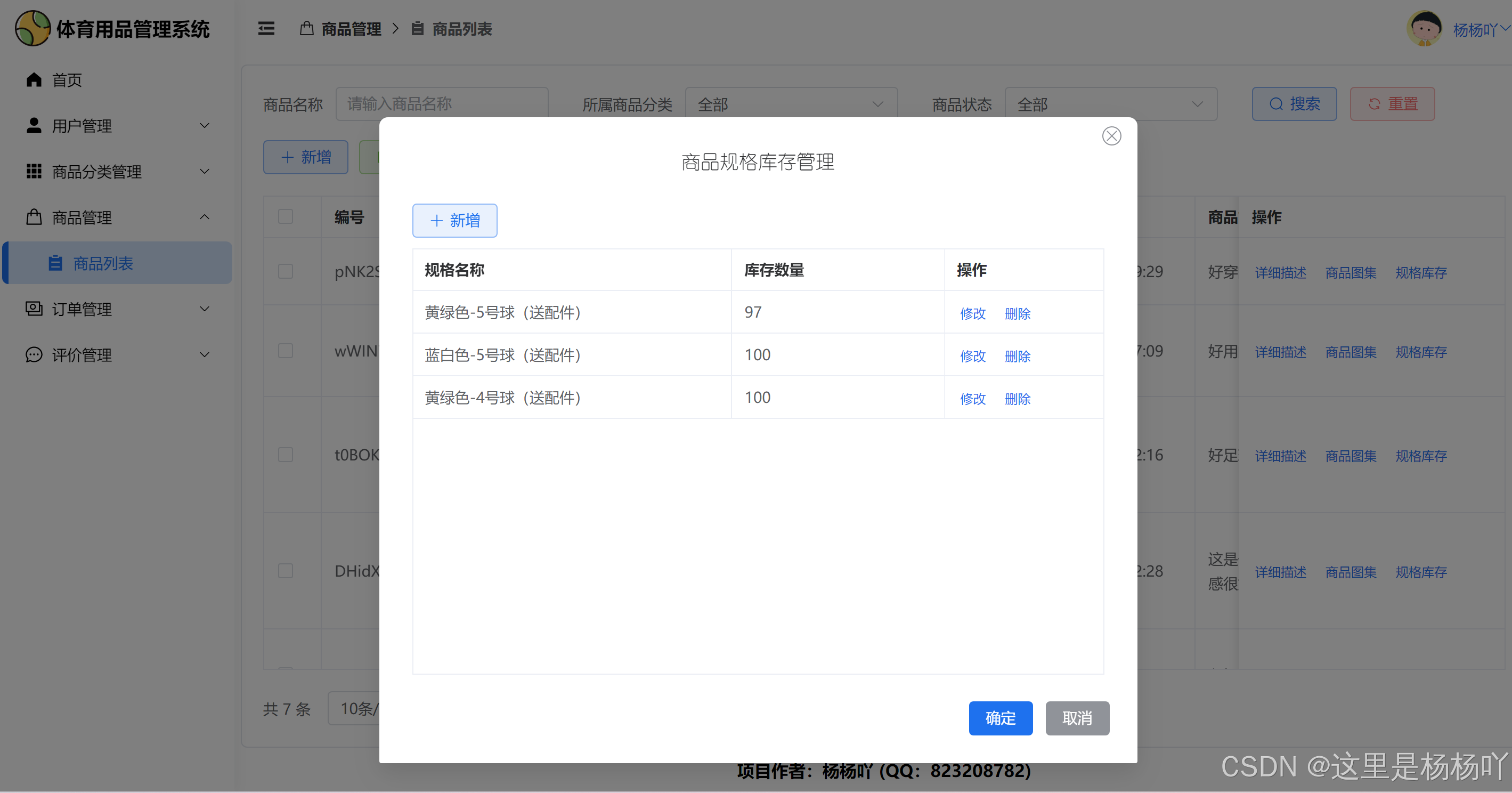Click the 新增 button above the product table

306,157
